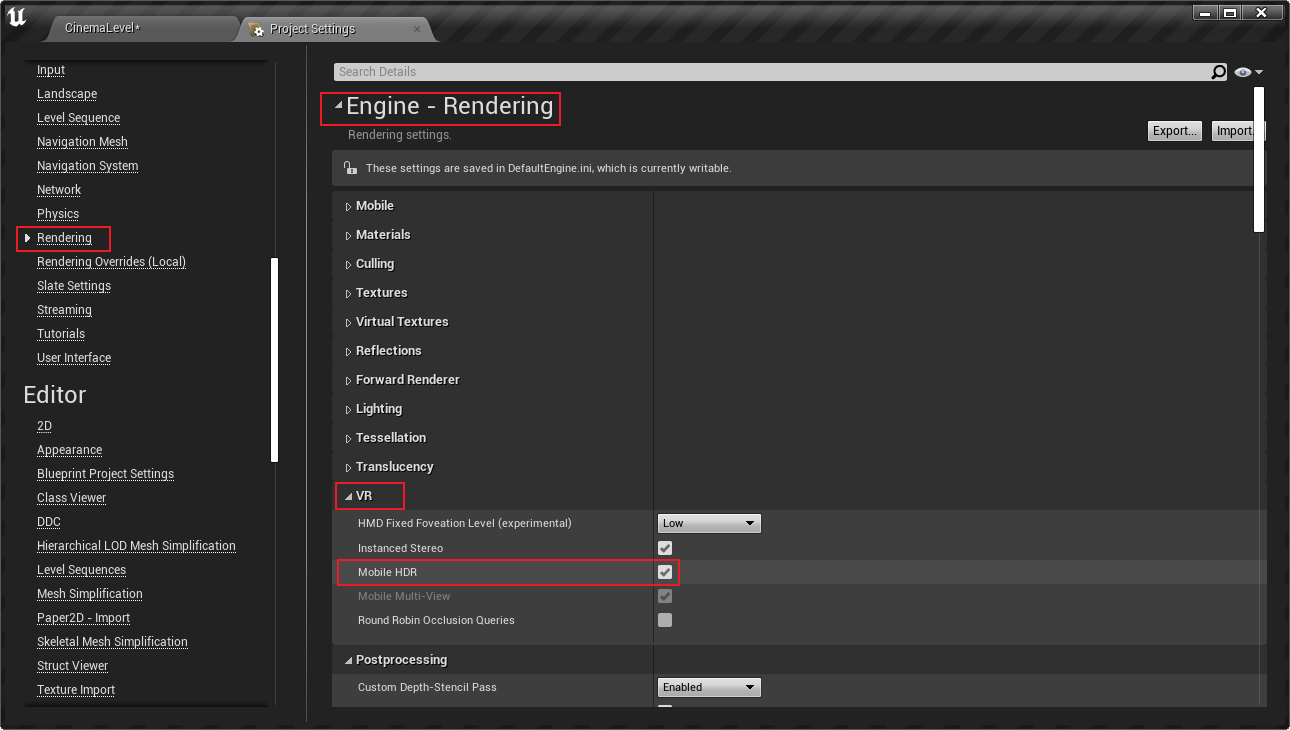The image size is (1290, 730).
Task: Open Texture Import settings
Action: pyautogui.click(x=76, y=690)
